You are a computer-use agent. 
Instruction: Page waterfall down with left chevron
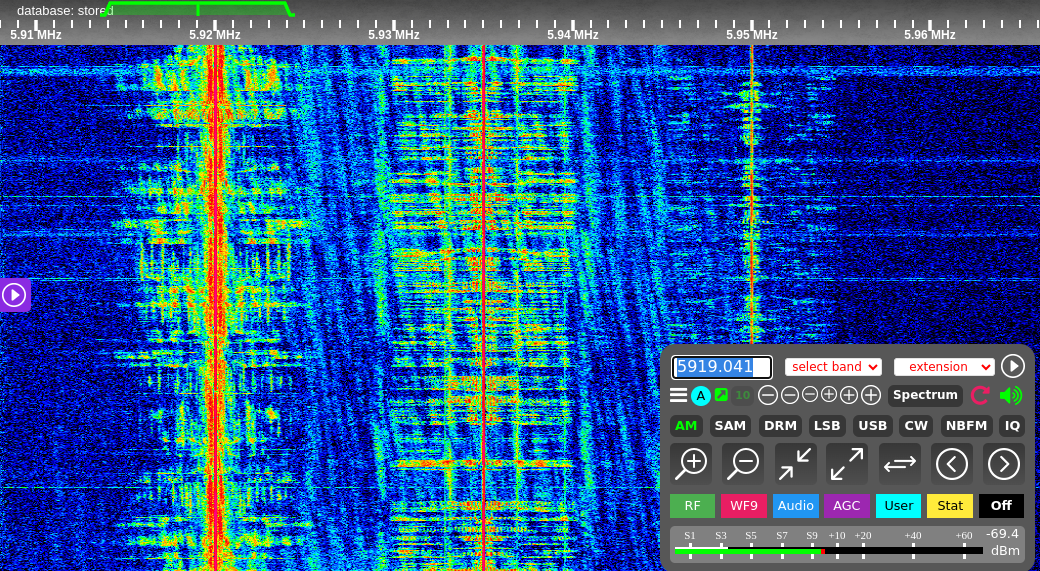(x=952, y=463)
